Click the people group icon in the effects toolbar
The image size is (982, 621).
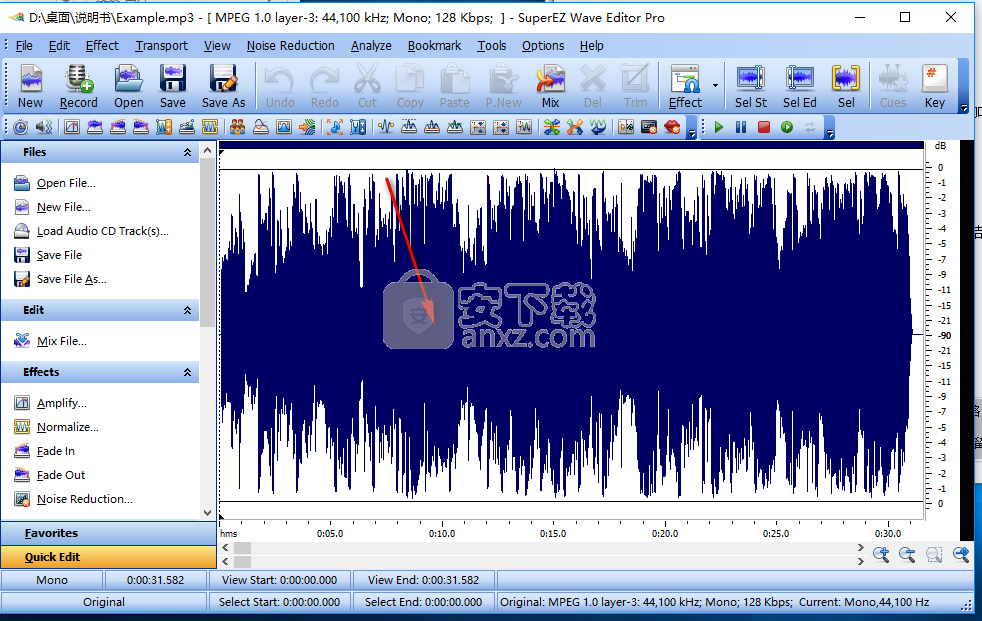(x=237, y=128)
